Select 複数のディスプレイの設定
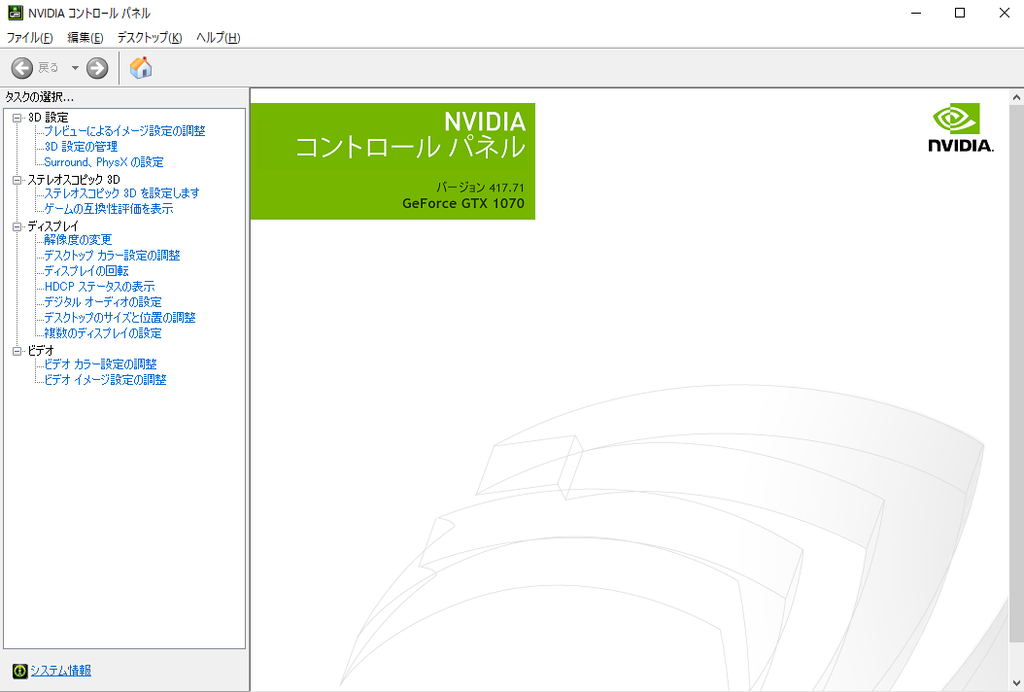The height and width of the screenshot is (692, 1024). pos(103,333)
